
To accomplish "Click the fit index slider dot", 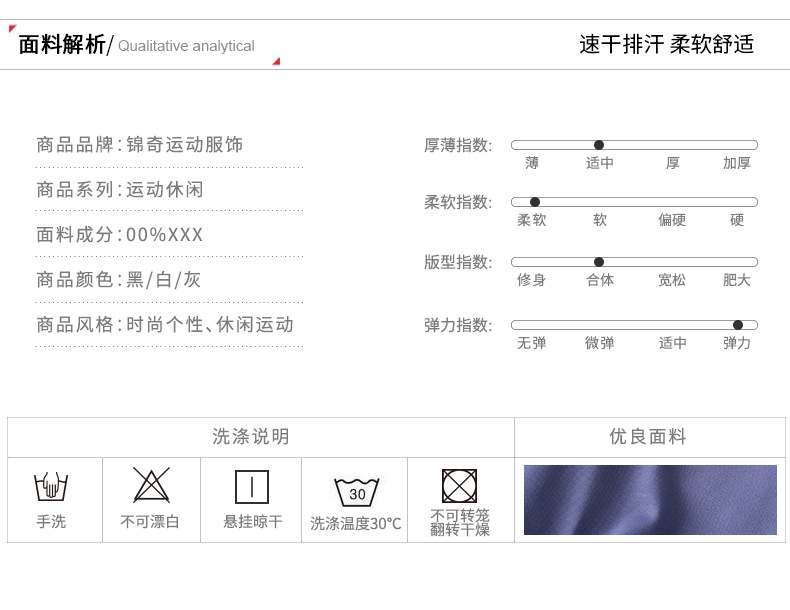I will click(x=599, y=262).
